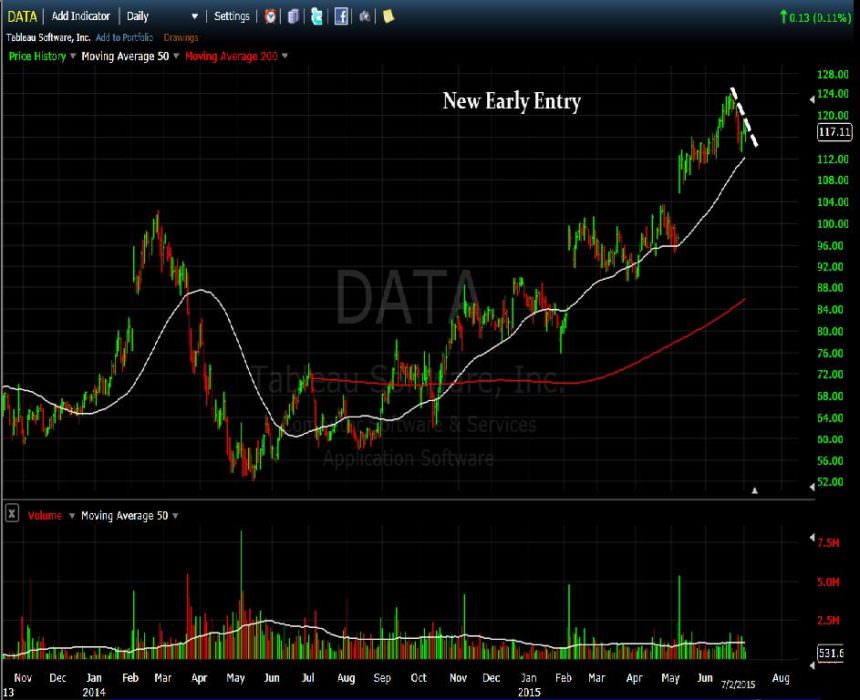
Task: Open the Daily timeframe dropdown
Action: pos(161,16)
